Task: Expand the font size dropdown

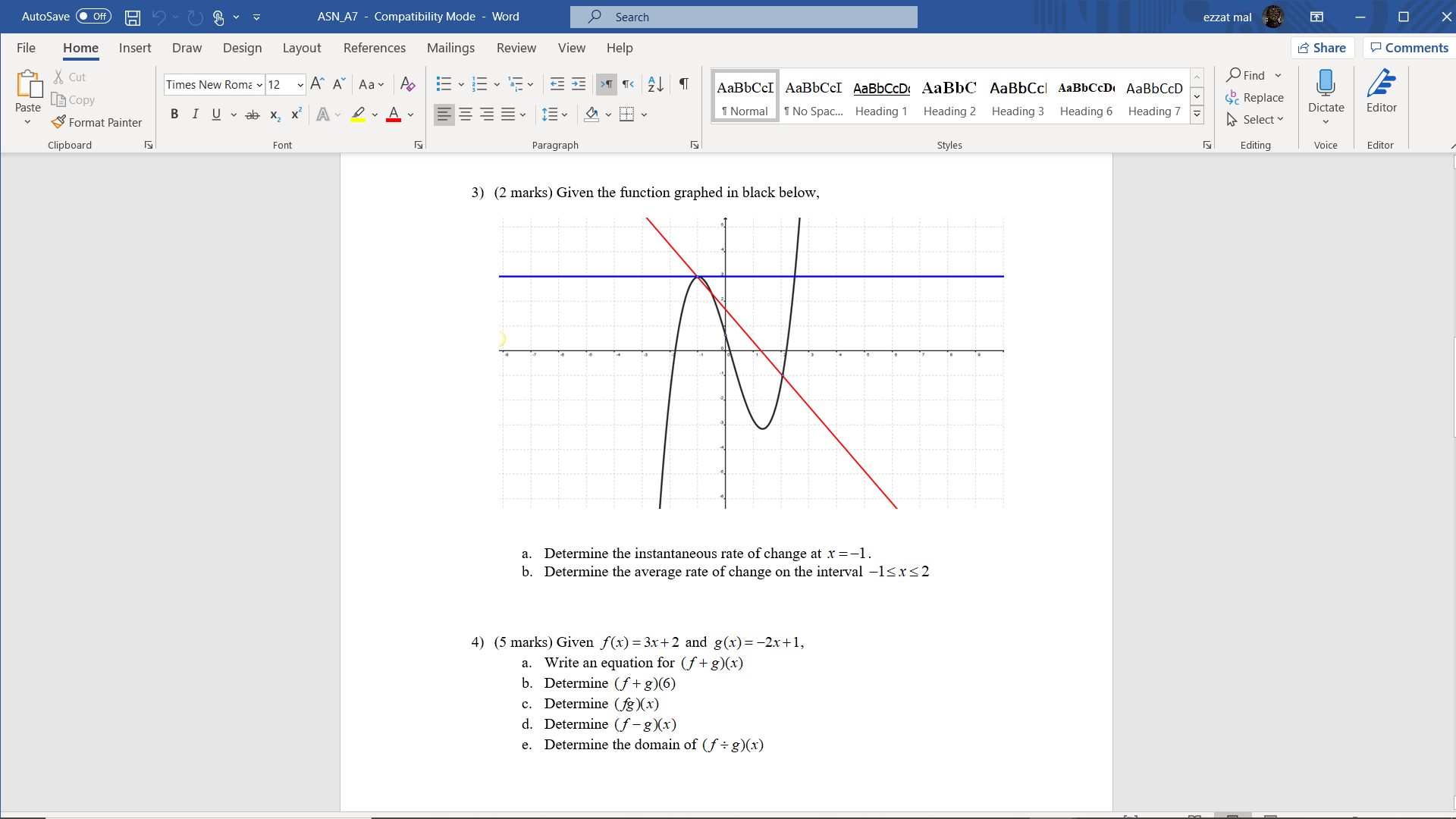Action: [x=300, y=85]
